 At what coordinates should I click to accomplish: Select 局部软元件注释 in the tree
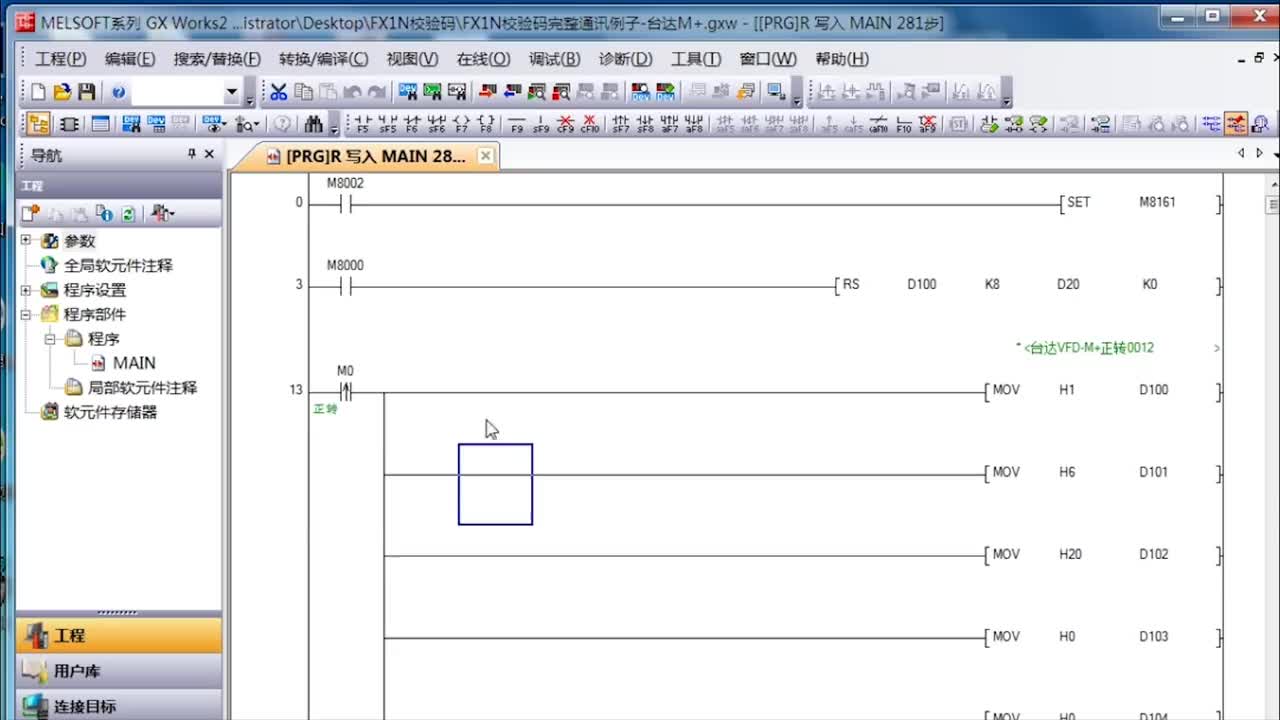[142, 388]
